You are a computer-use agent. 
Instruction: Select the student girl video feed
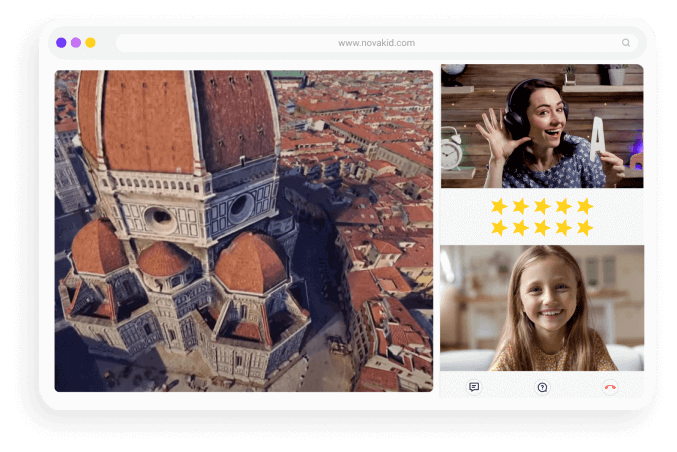point(542,308)
